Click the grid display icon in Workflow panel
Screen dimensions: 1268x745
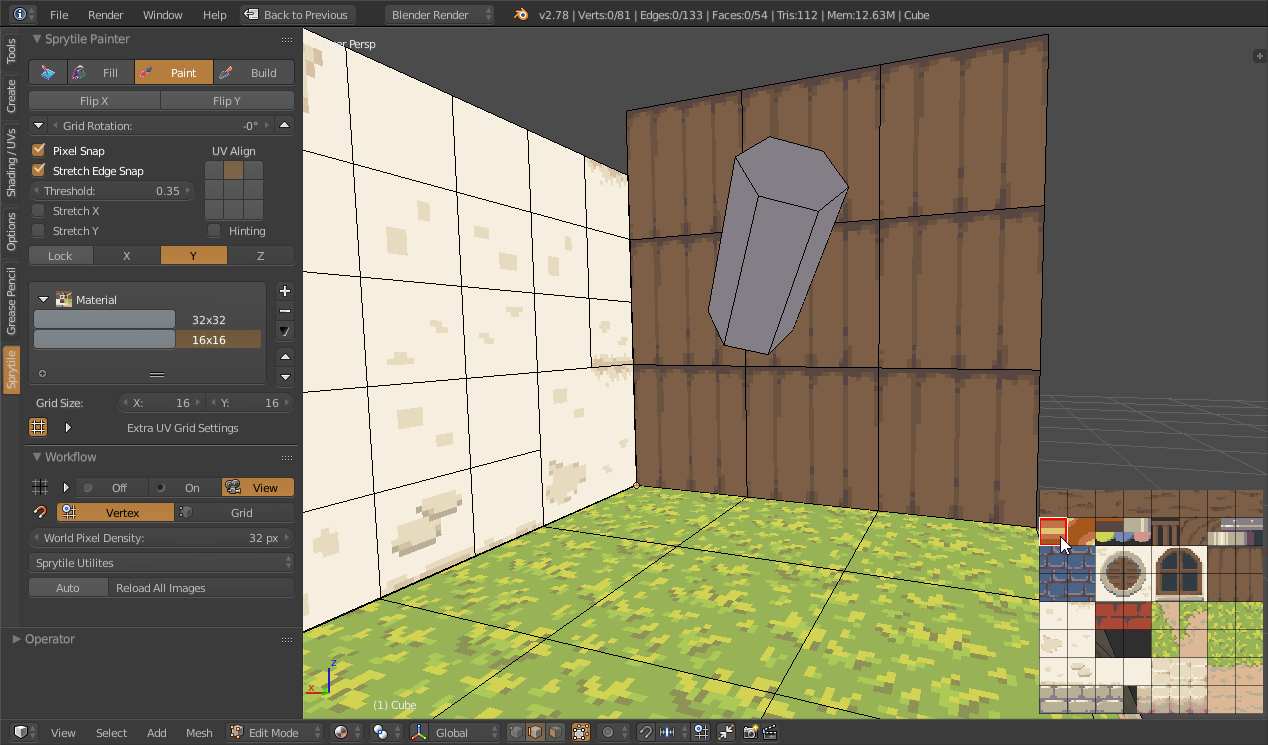(40, 487)
